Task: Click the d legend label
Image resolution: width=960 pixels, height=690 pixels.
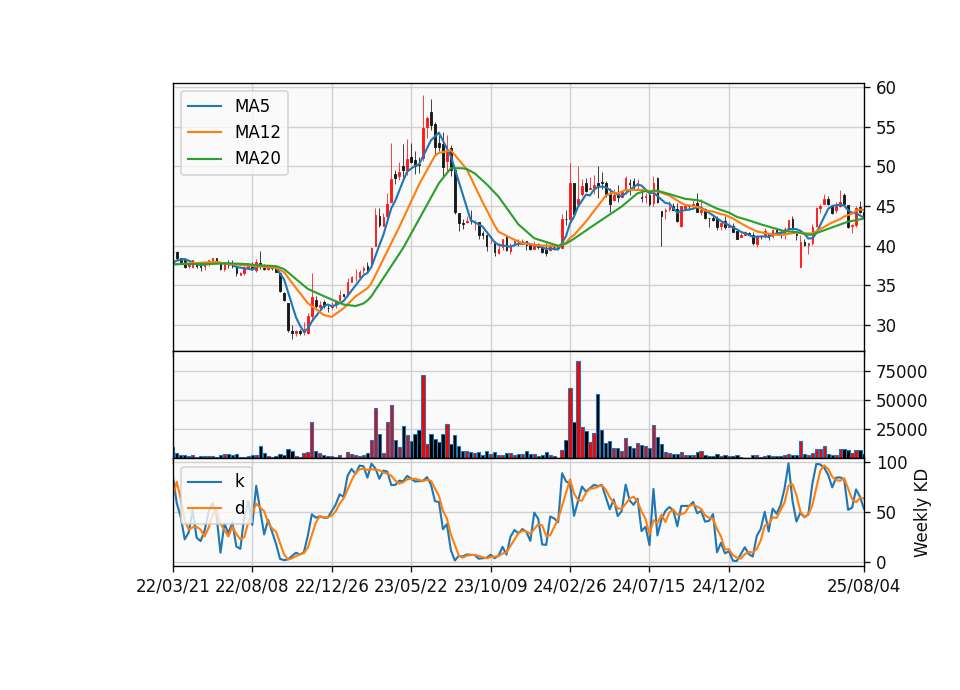Action: pyautogui.click(x=239, y=508)
